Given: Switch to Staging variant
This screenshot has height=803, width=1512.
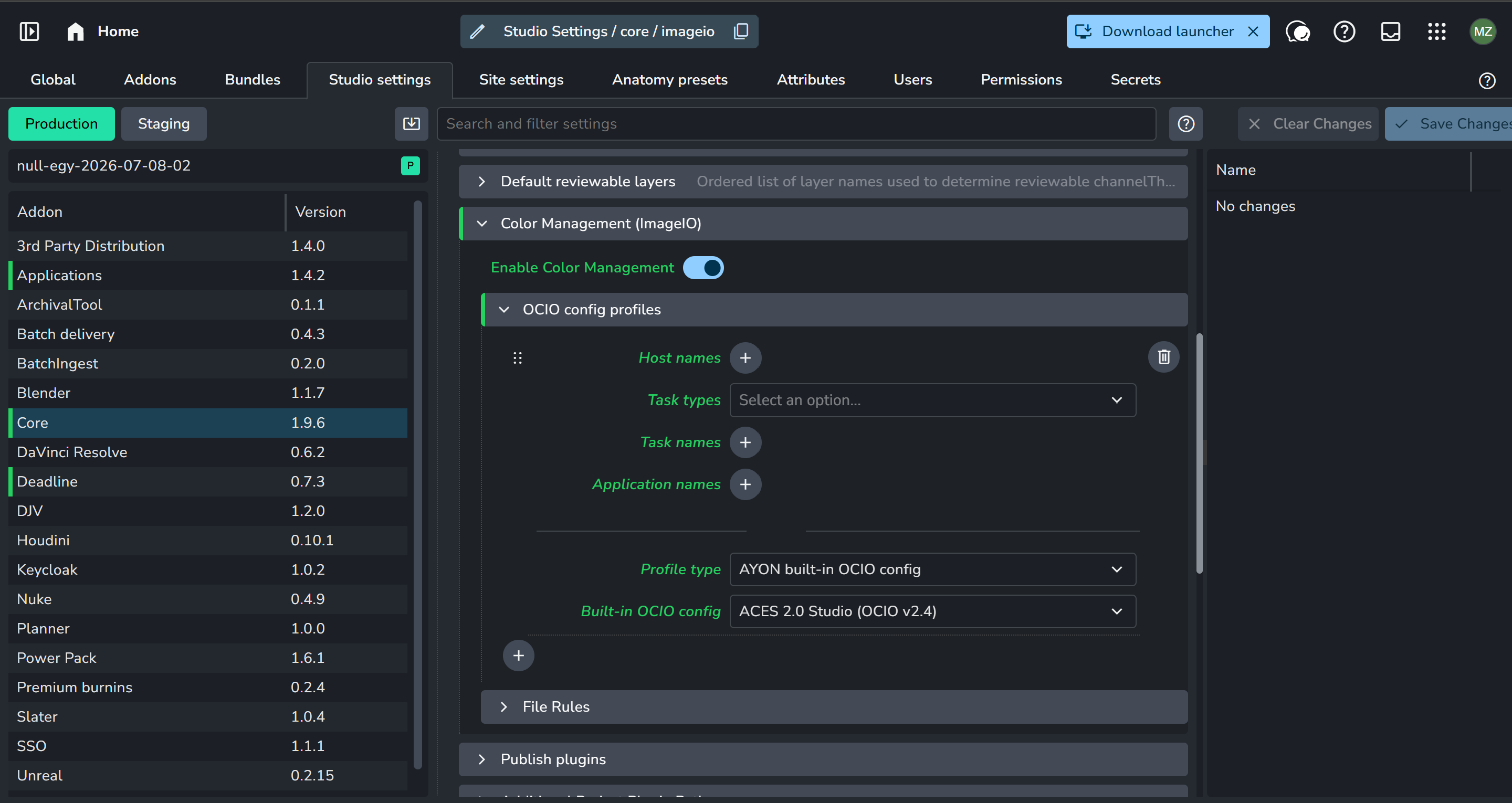Looking at the screenshot, I should click(164, 124).
